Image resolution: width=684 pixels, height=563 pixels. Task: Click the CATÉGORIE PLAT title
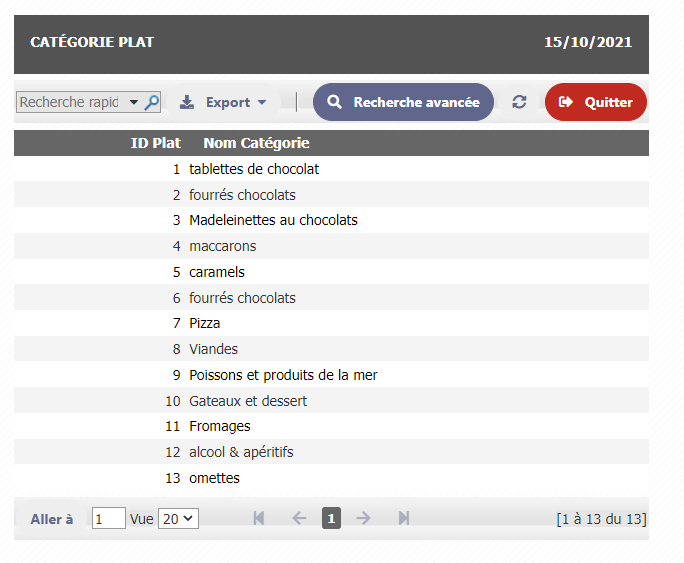pyautogui.click(x=92, y=42)
